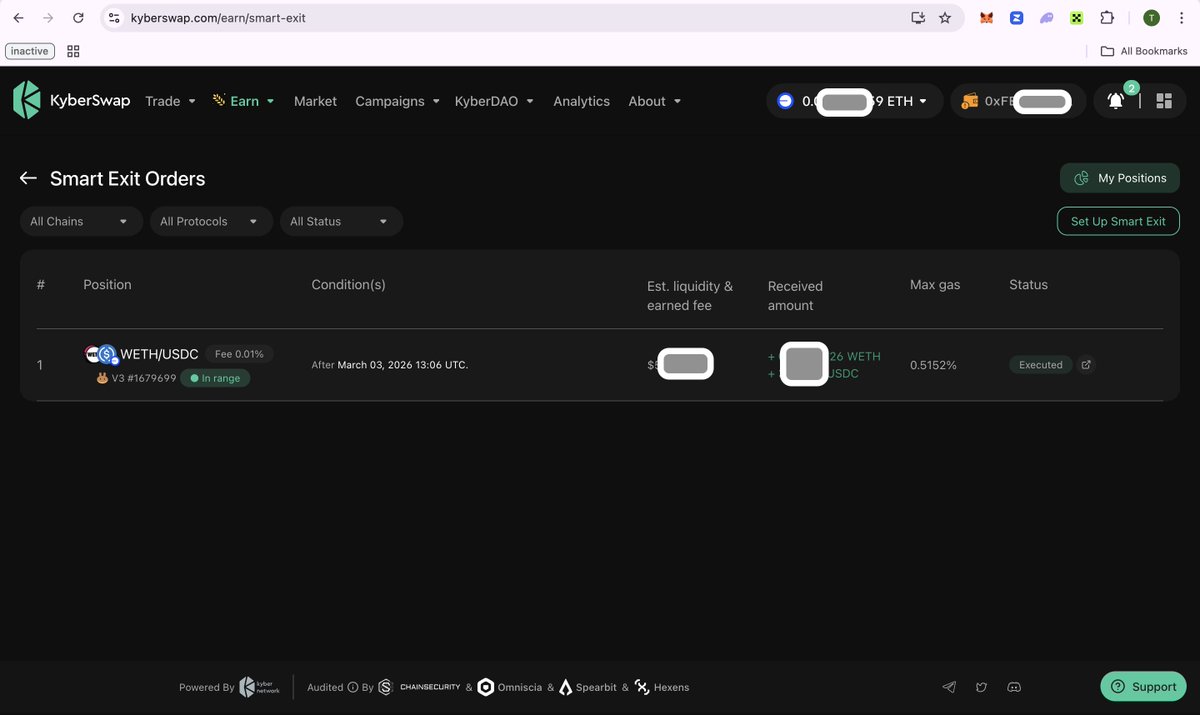Open the Chrome profile avatar

pos(1151,18)
